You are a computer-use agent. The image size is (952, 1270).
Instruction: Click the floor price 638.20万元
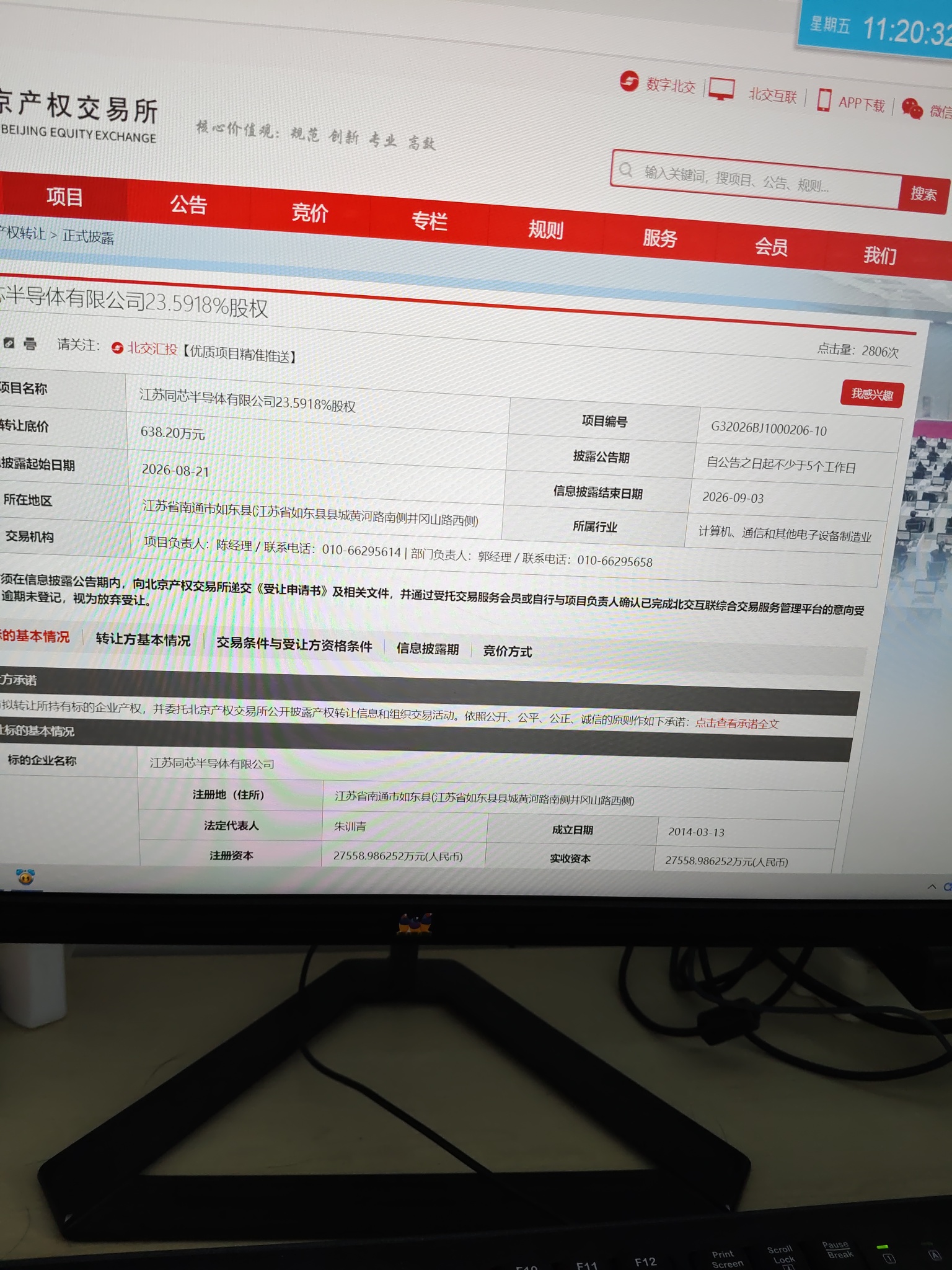172,432
